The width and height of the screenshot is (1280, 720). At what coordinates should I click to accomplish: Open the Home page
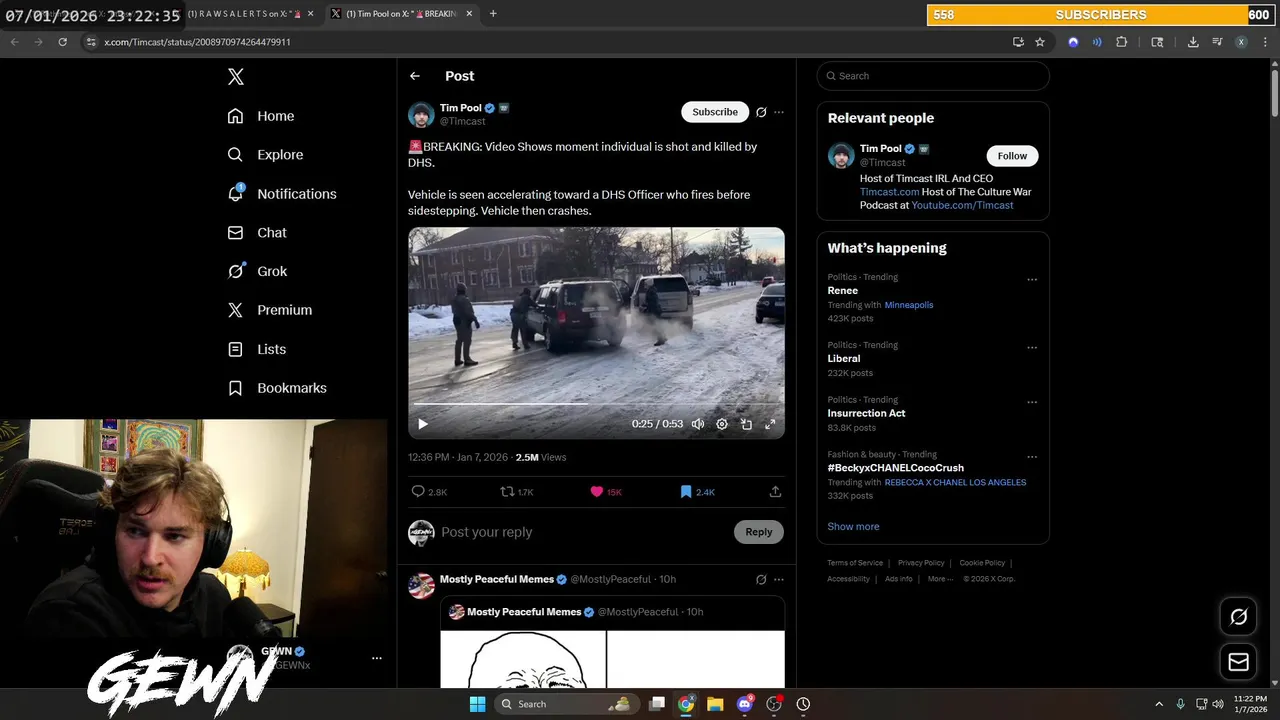261,116
